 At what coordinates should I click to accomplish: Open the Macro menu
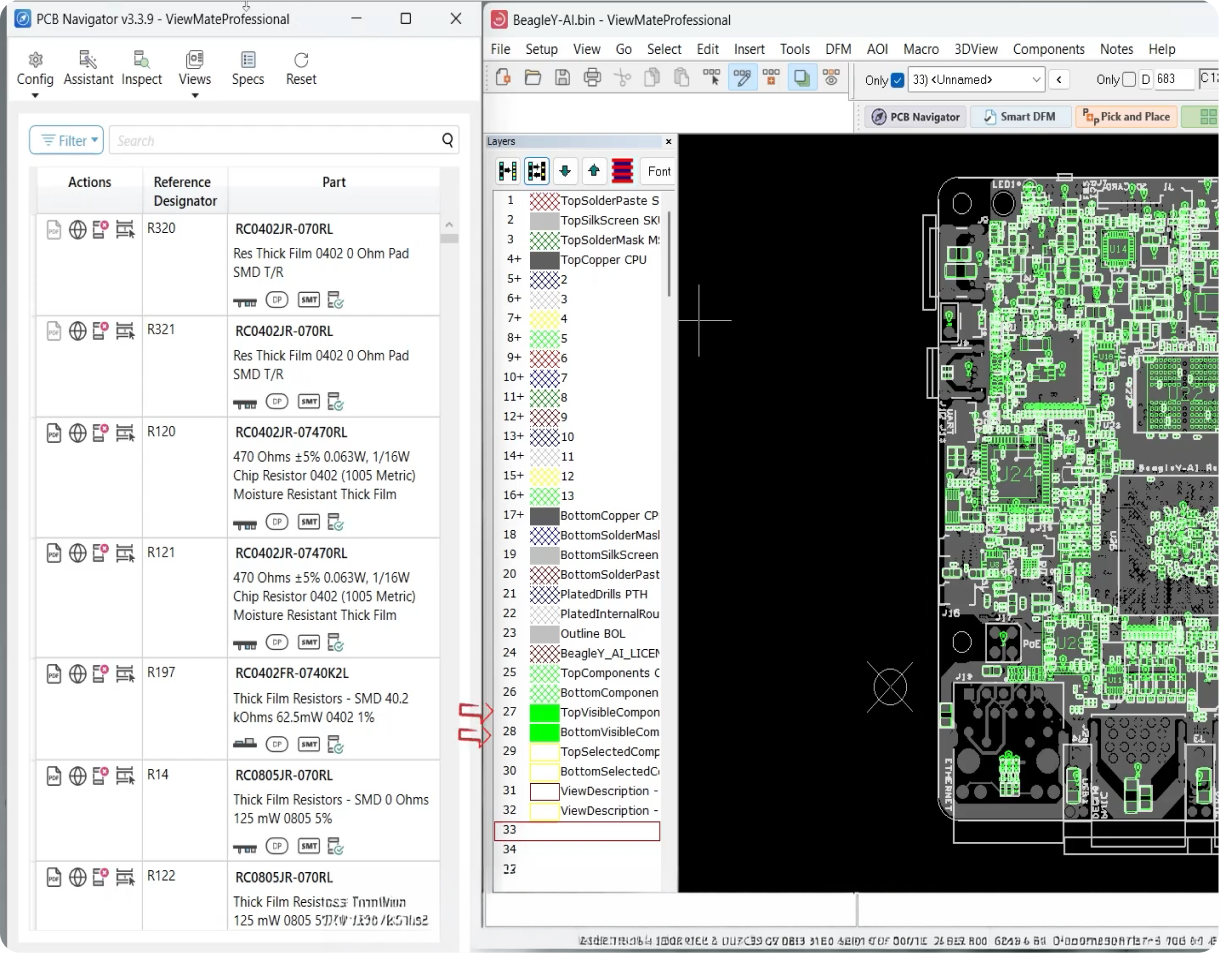point(921,49)
